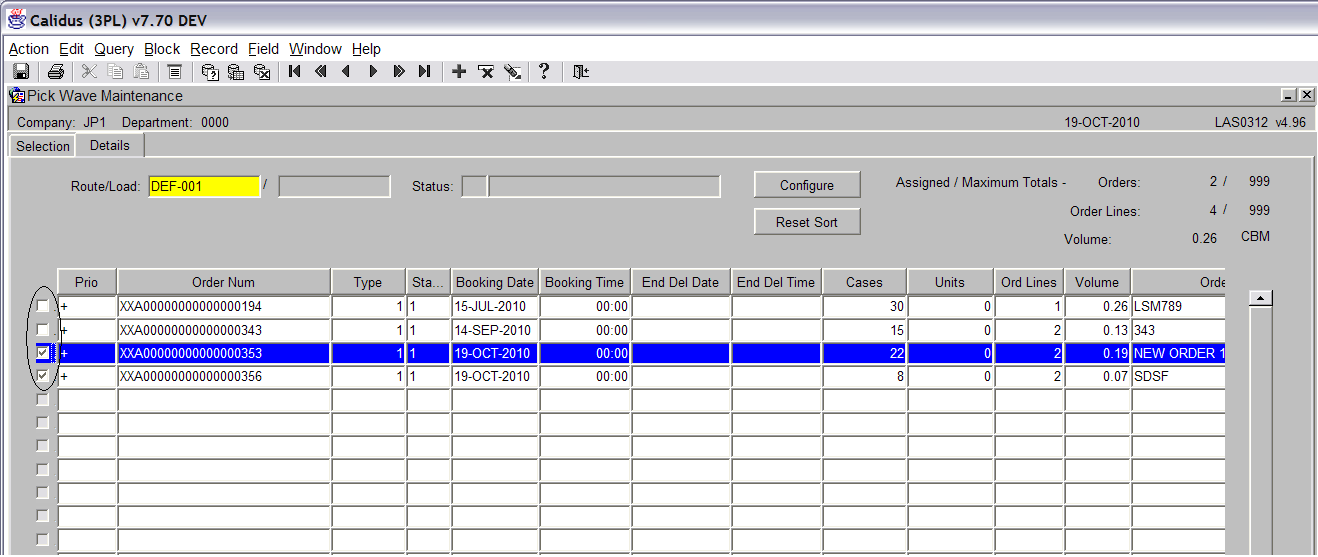Sort by the End Del Date column header

click(x=680, y=282)
